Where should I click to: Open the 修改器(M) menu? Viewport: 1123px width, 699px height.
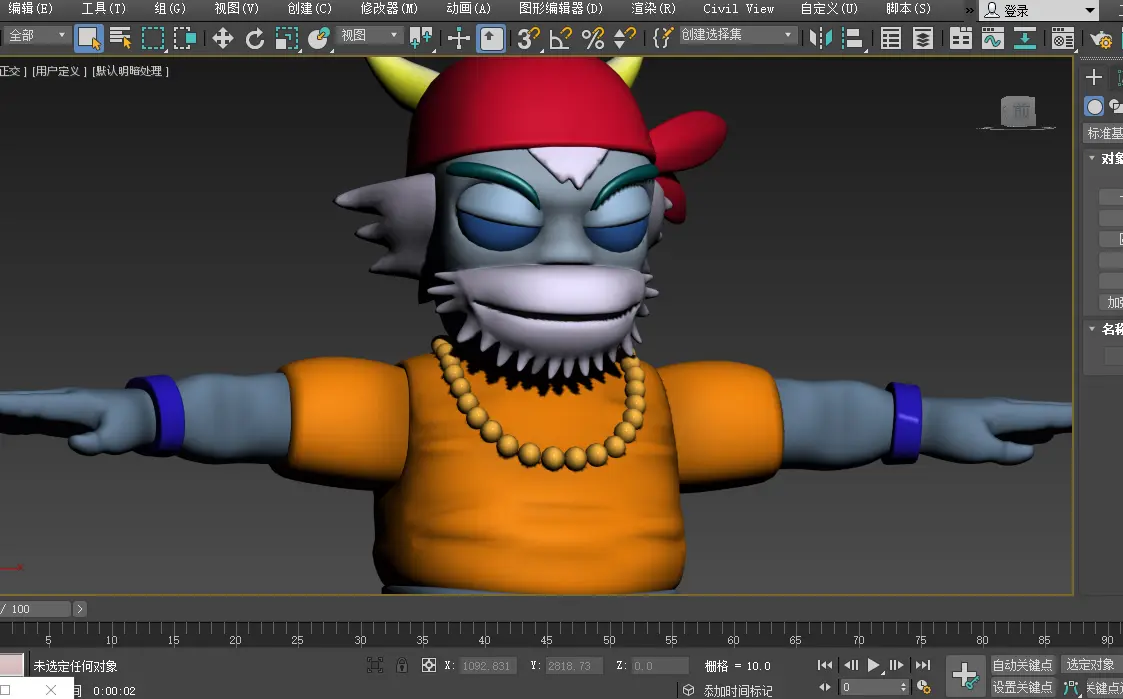[x=389, y=9]
